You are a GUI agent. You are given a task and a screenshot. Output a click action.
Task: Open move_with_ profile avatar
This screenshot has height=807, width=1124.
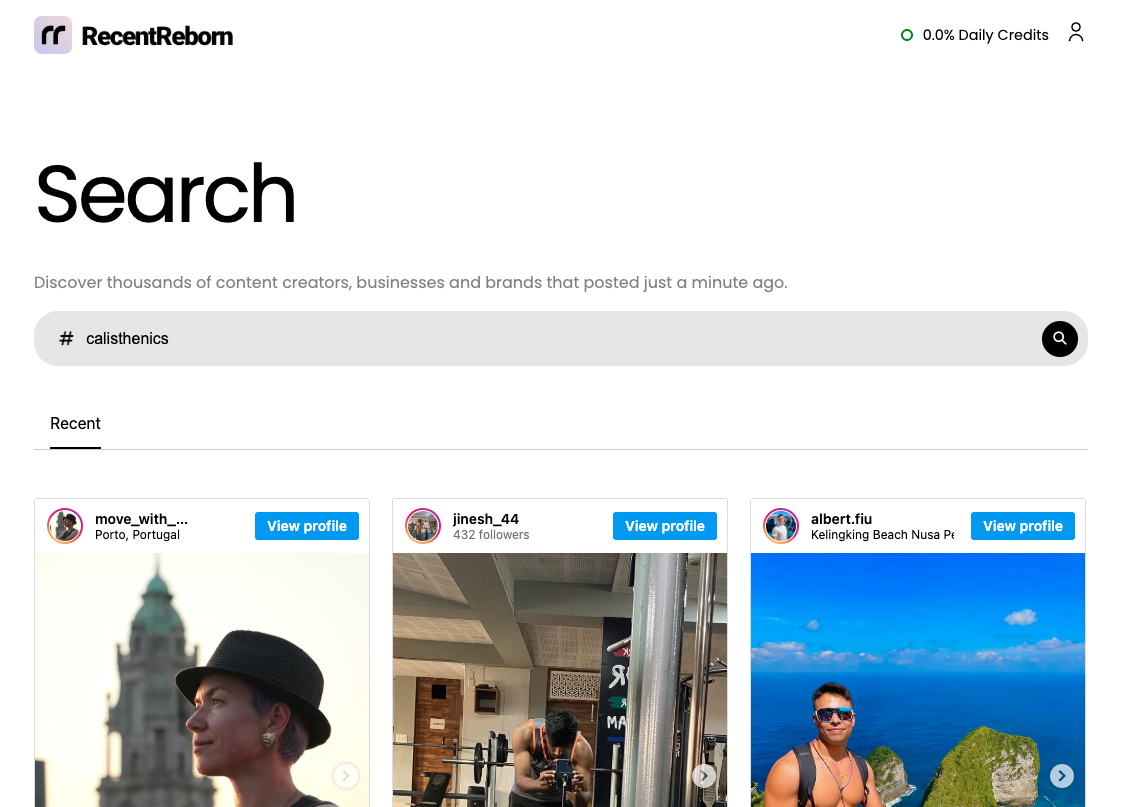[x=65, y=526]
